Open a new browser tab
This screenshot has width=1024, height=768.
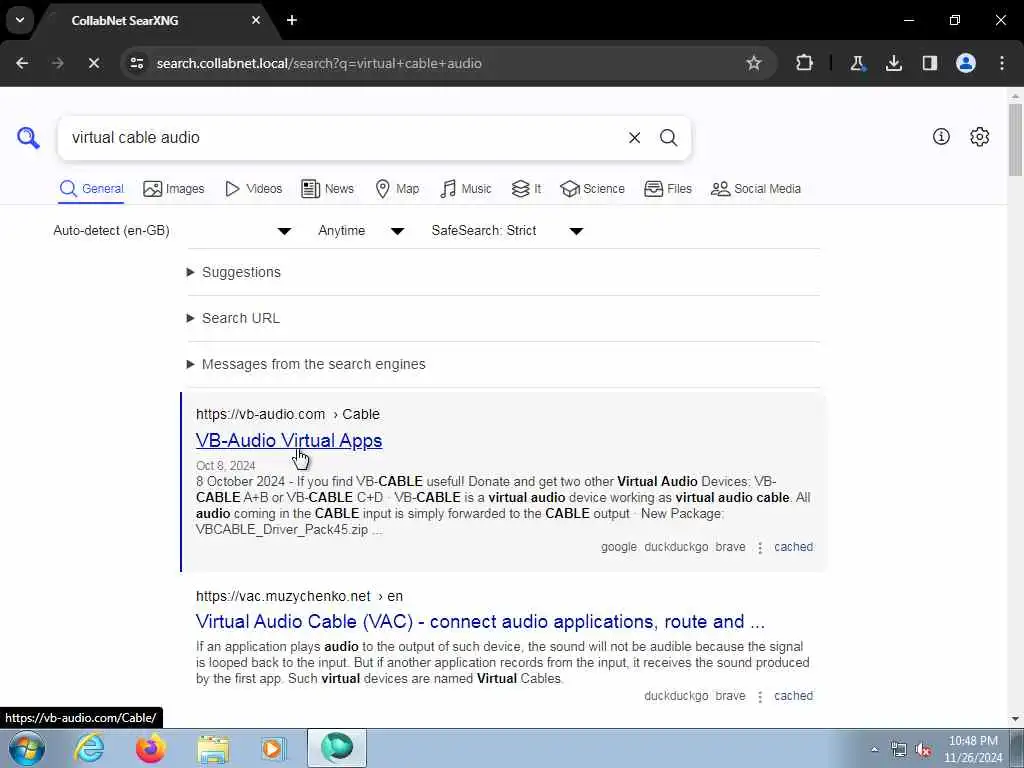pyautogui.click(x=292, y=20)
